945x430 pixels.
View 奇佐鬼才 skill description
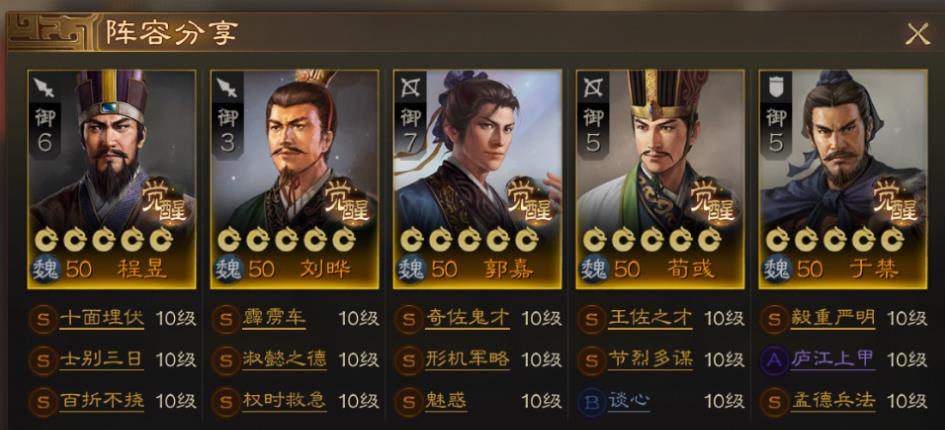[468, 318]
